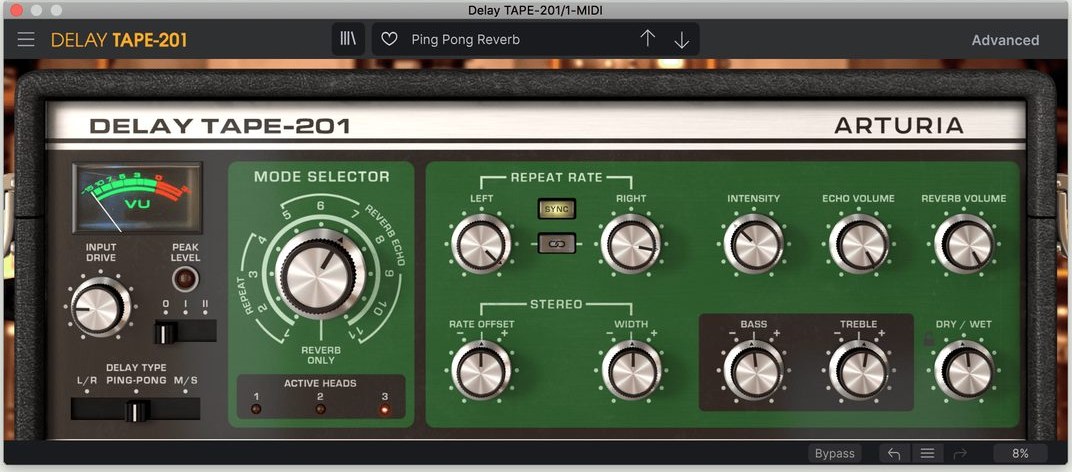Favorite the preset with heart icon
1072x472 pixels.
389,40
